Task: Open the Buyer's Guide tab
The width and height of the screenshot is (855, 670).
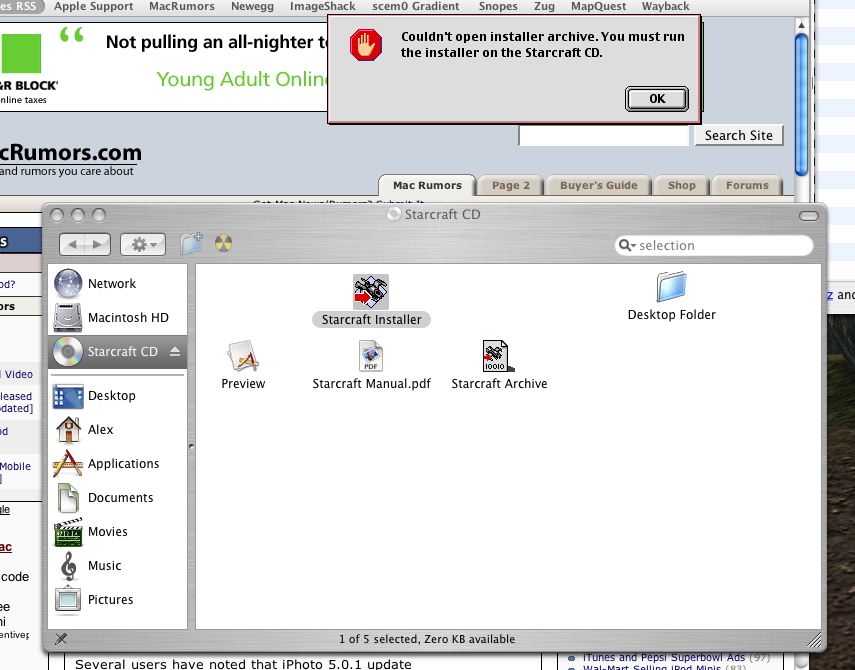Action: [x=599, y=185]
